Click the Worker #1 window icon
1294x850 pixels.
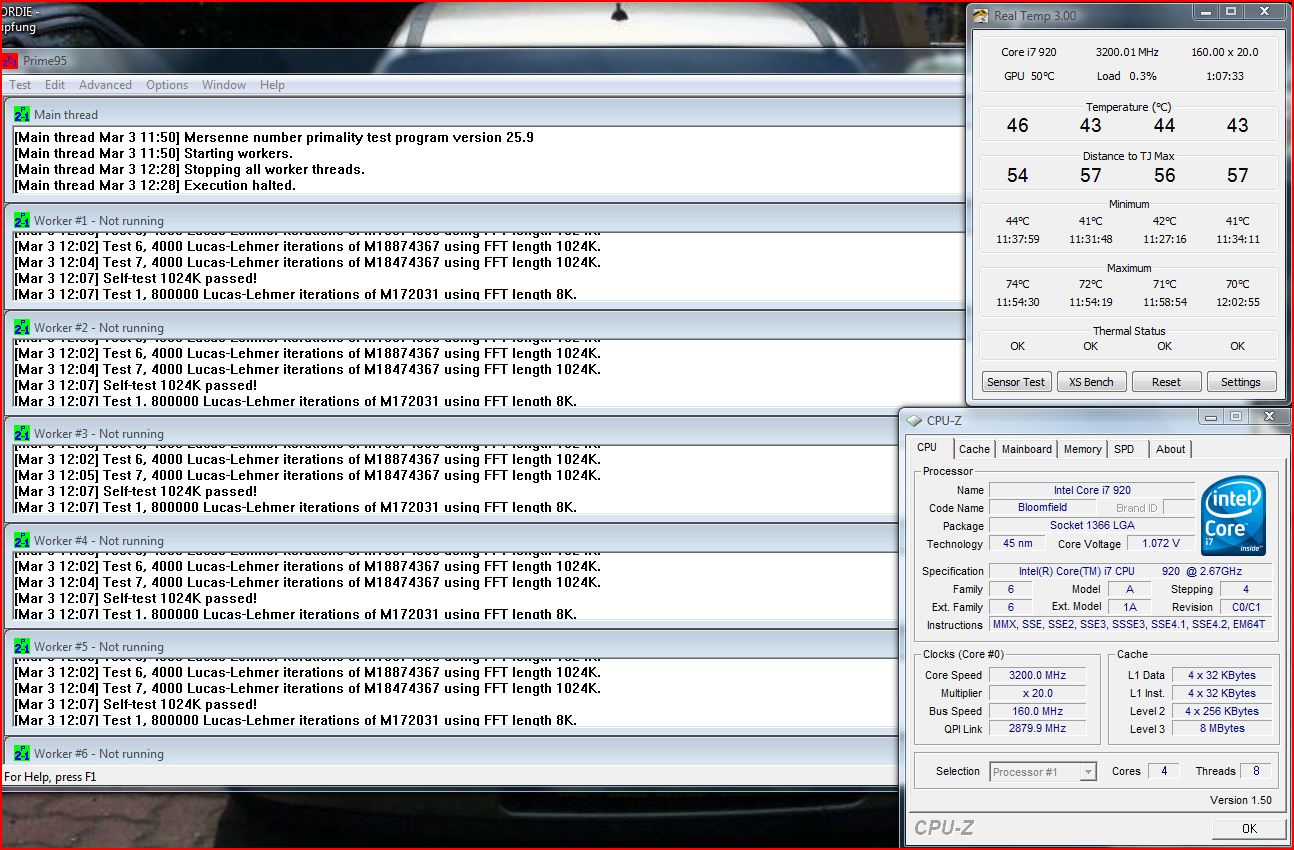click(x=22, y=220)
